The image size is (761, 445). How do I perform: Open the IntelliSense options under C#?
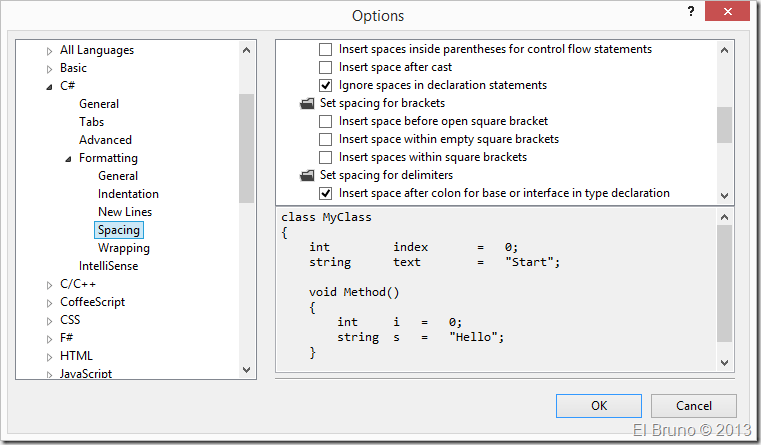108,266
